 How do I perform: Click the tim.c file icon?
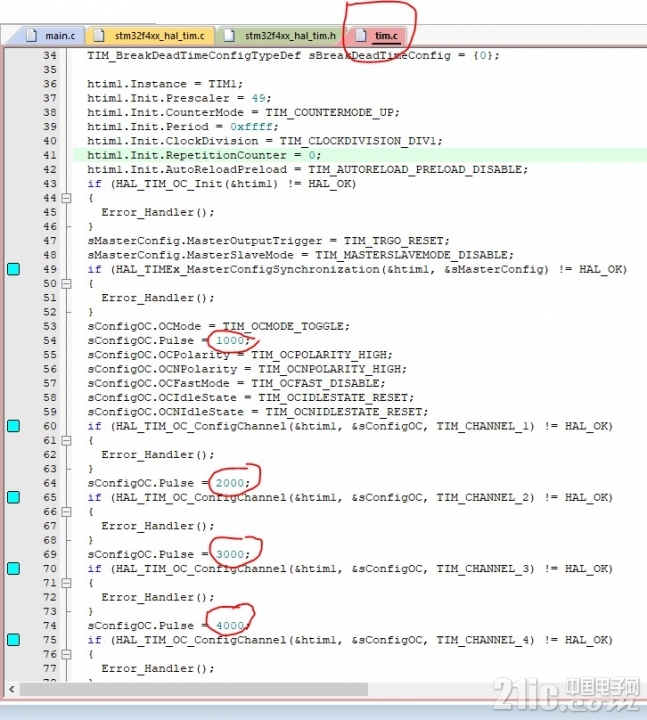(361, 35)
